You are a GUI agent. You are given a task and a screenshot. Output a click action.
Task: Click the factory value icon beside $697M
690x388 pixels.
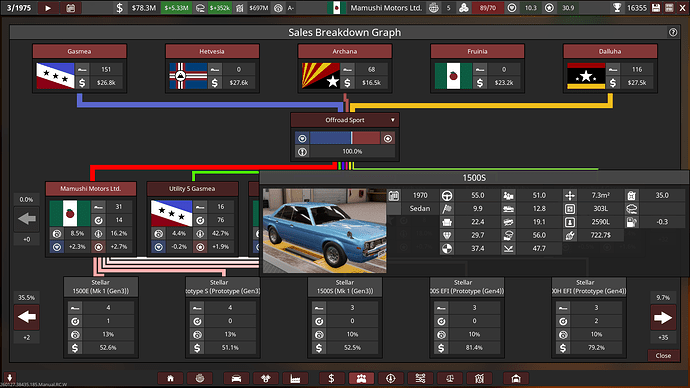pos(240,8)
